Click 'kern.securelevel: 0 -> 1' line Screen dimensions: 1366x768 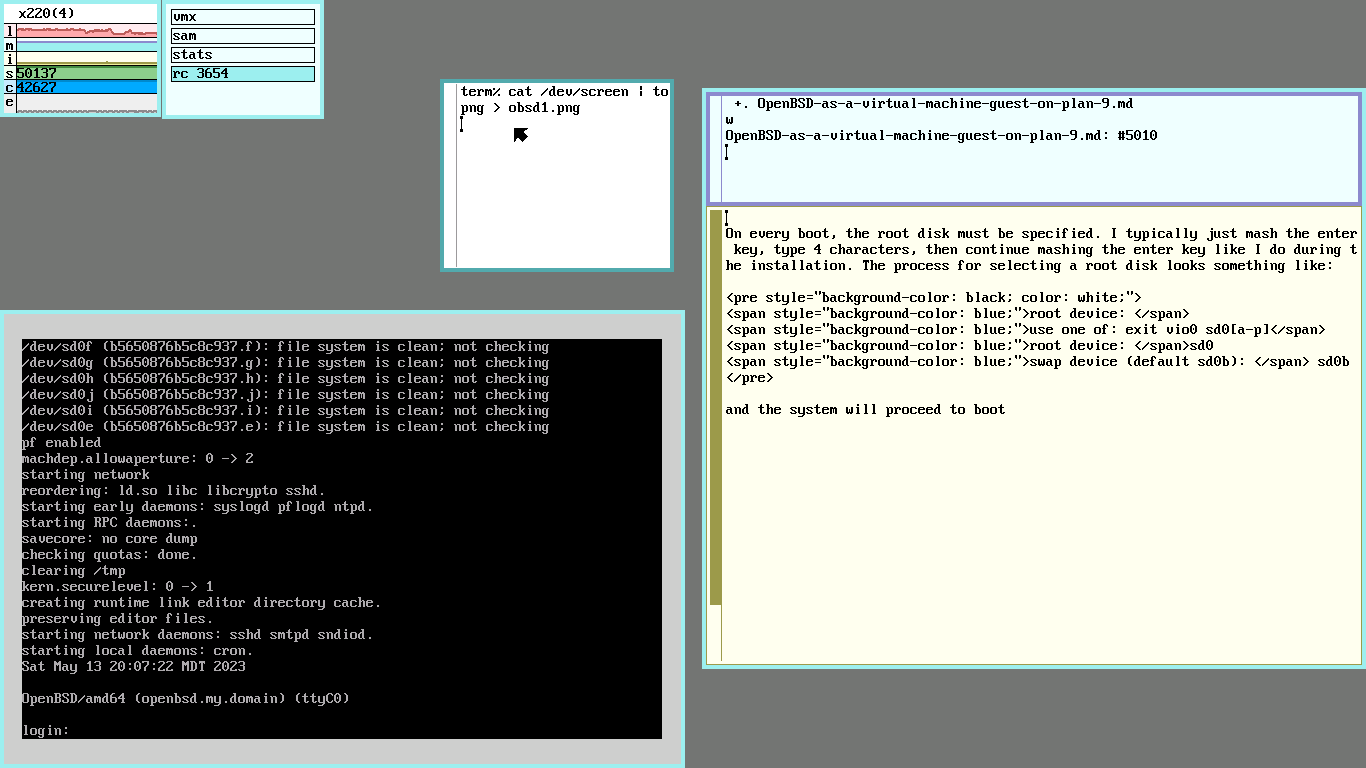pos(118,587)
